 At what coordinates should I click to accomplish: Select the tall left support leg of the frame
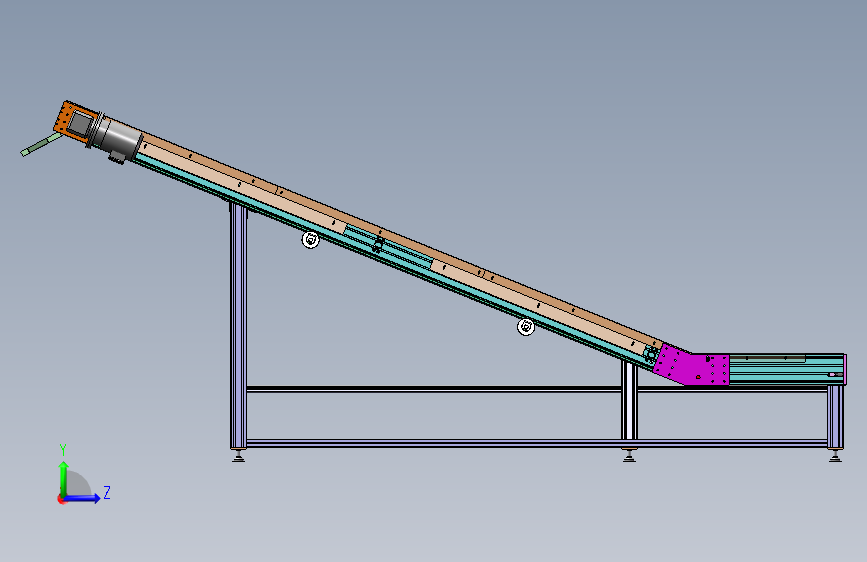(x=238, y=324)
